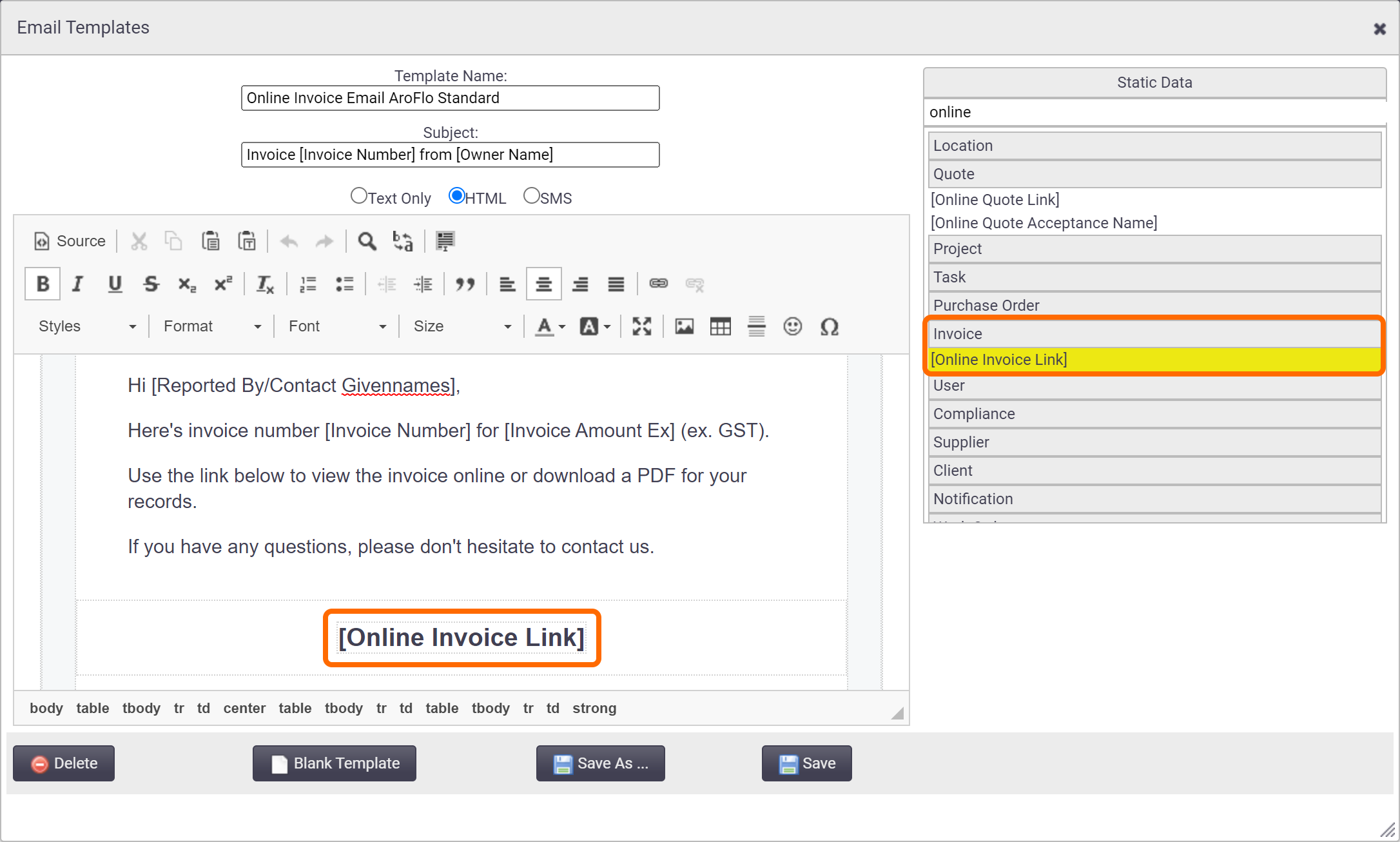Screen dimensions: 1400x842
Task: Click the Replace icon
Action: pyautogui.click(x=403, y=241)
